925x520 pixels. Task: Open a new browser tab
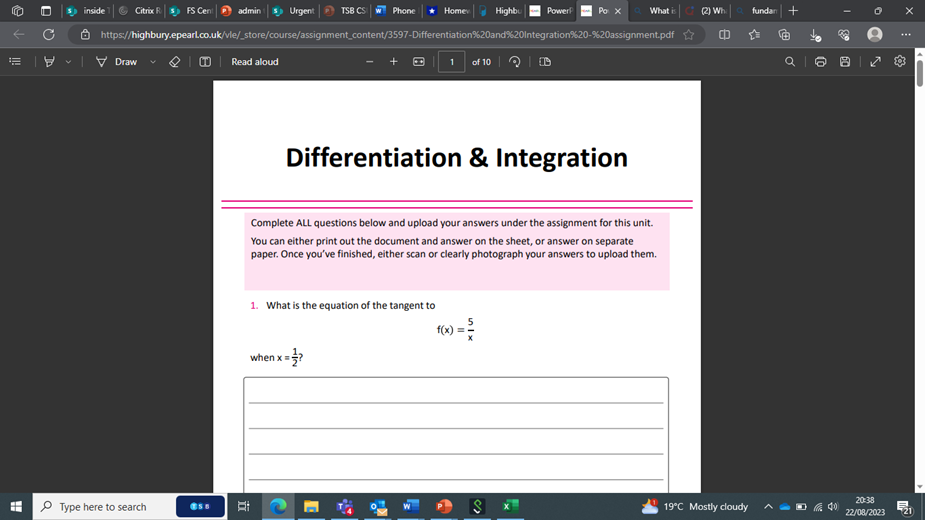(793, 11)
